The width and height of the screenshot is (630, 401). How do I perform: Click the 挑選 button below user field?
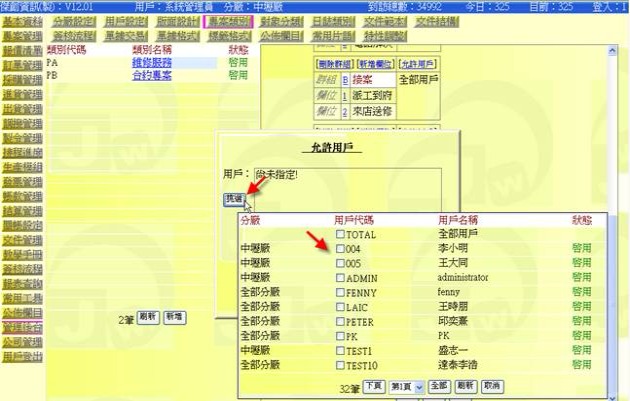tap(232, 200)
